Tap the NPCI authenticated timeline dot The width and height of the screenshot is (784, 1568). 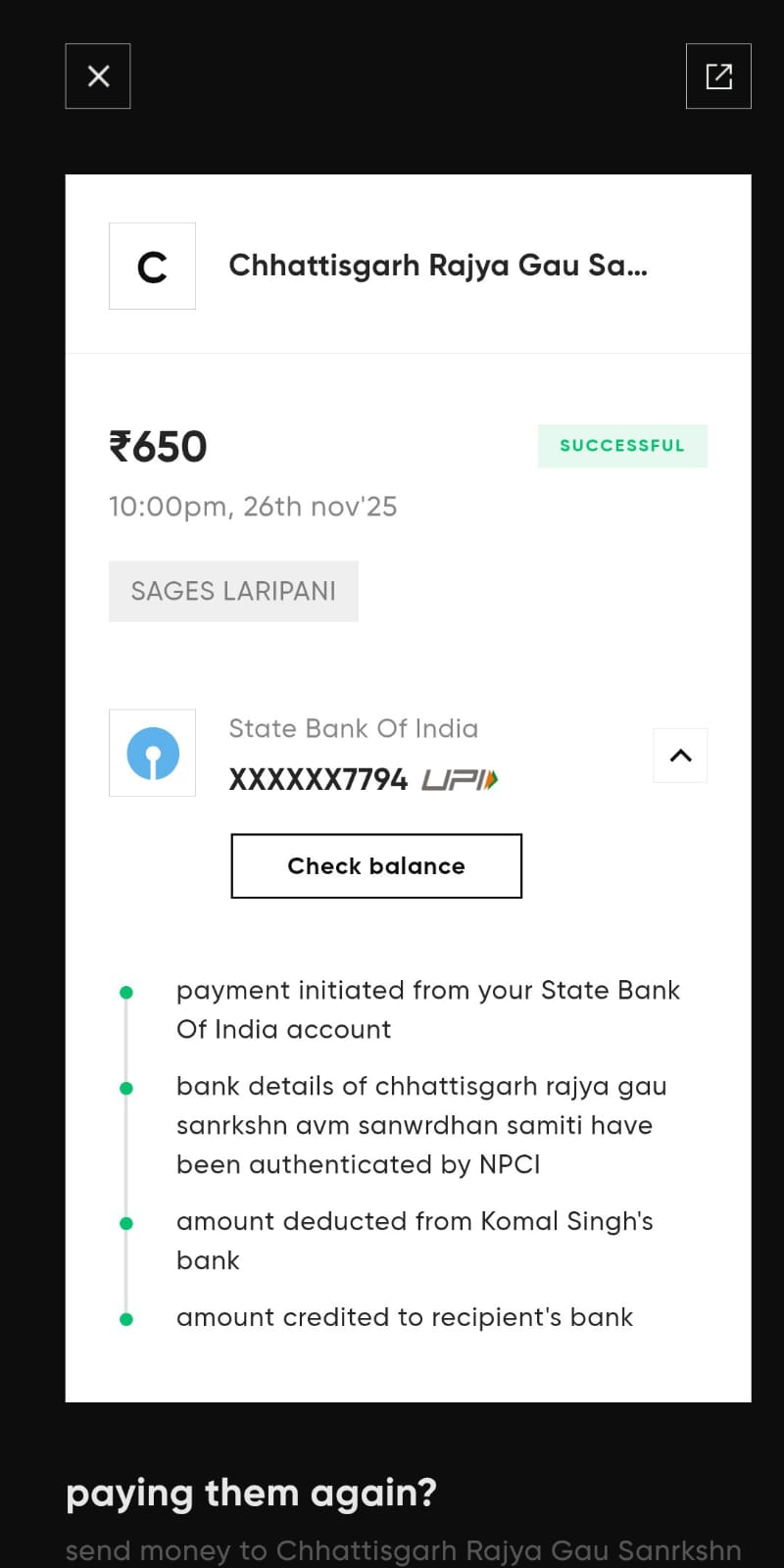[126, 1089]
